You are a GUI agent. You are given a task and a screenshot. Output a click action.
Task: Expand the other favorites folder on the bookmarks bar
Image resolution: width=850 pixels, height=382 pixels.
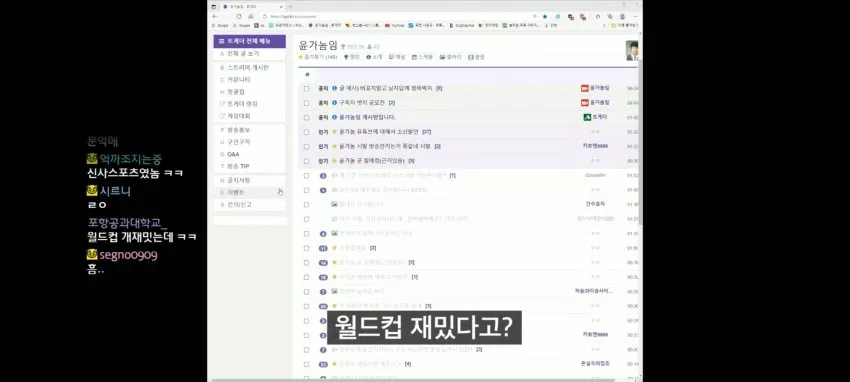[x=624, y=25]
